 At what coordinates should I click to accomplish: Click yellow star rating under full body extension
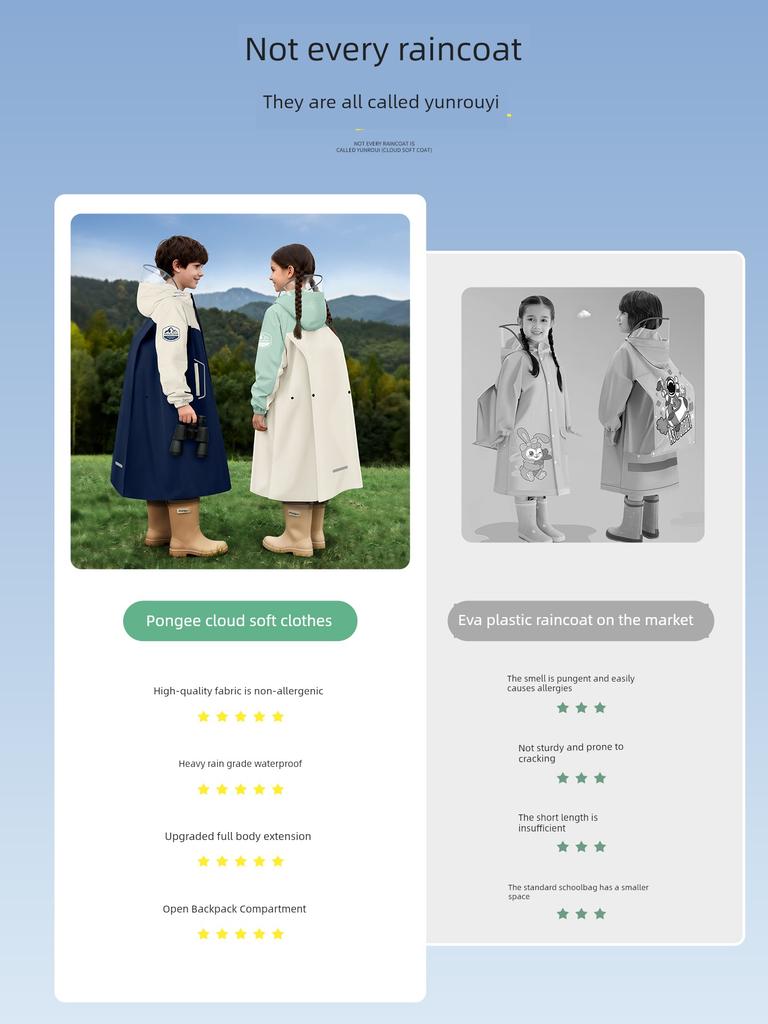click(x=240, y=861)
